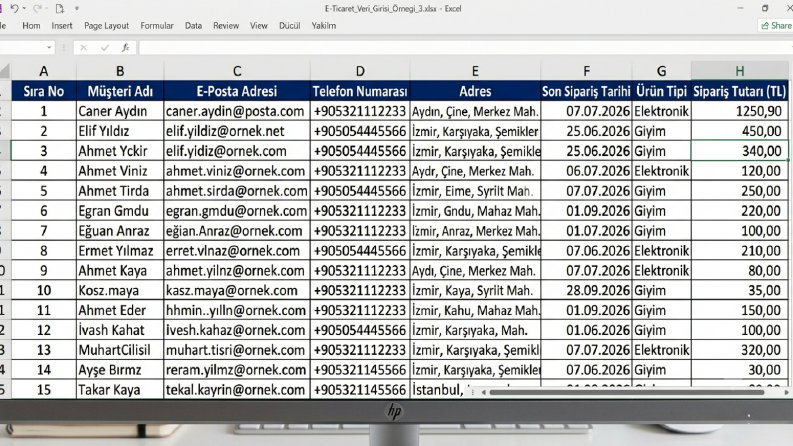Open the Review ribbon tab
793x446 pixels.
[226, 25]
